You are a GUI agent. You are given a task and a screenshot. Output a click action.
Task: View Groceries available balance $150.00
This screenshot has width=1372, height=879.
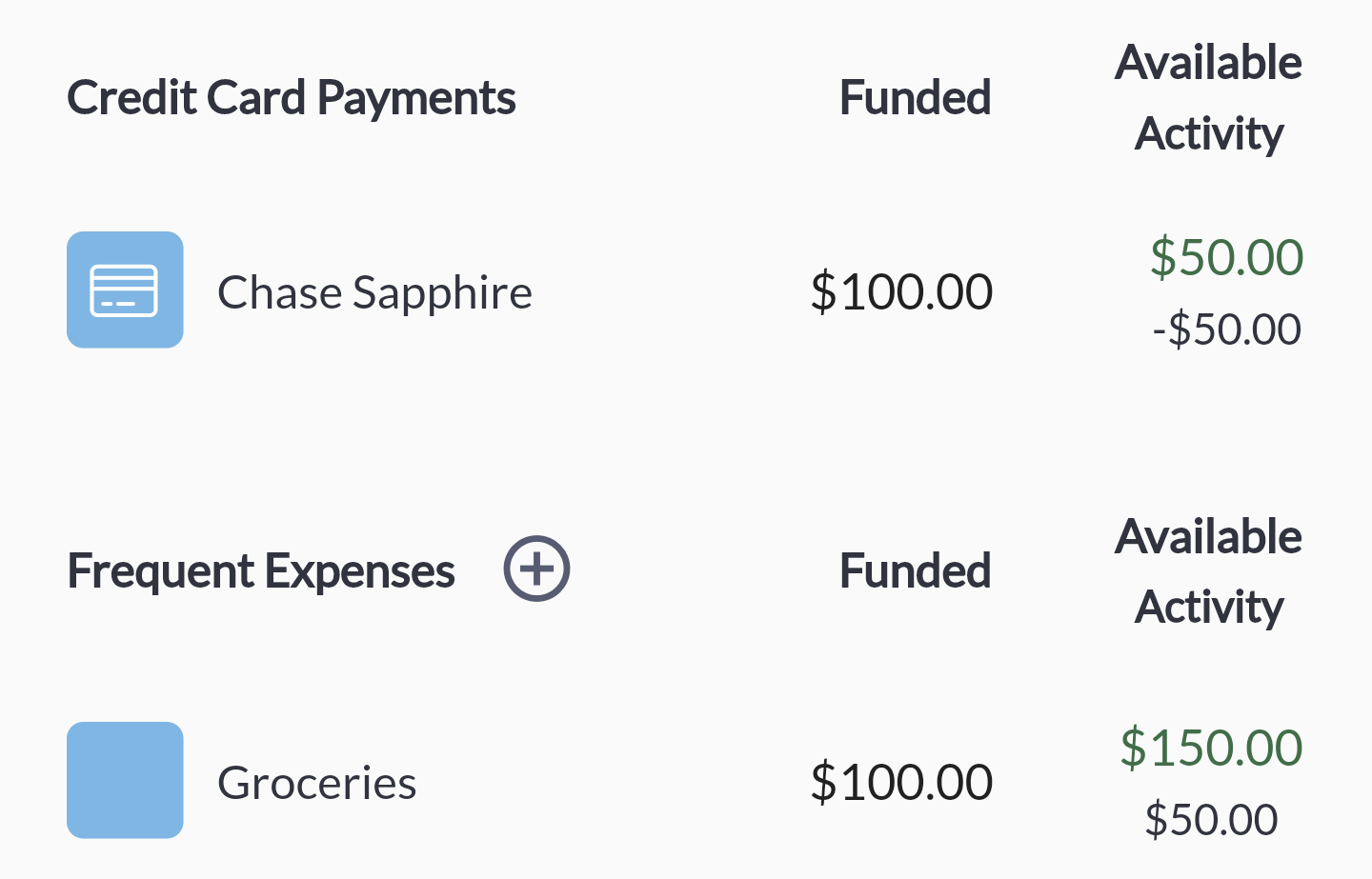(x=1211, y=748)
